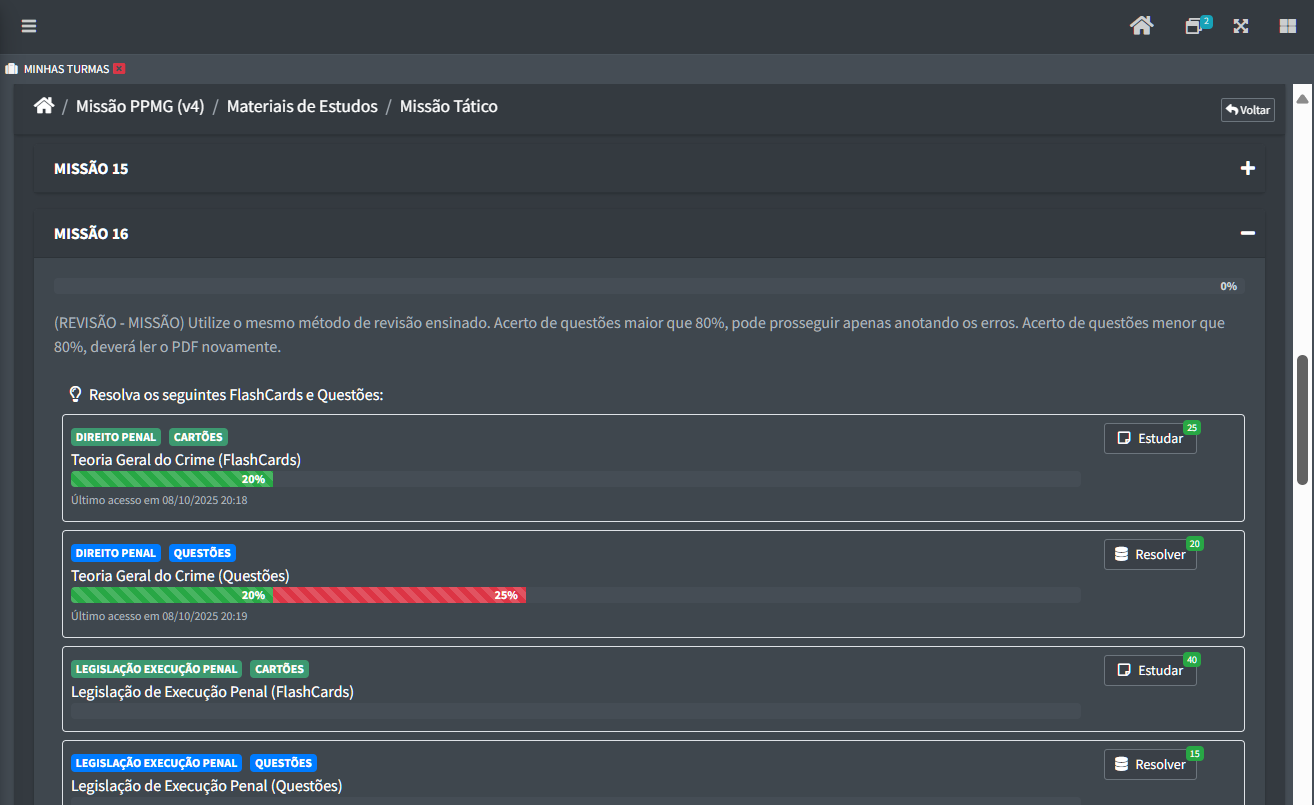Resolve Teoria Geral do Crime questions
1314x805 pixels.
pos(1150,554)
